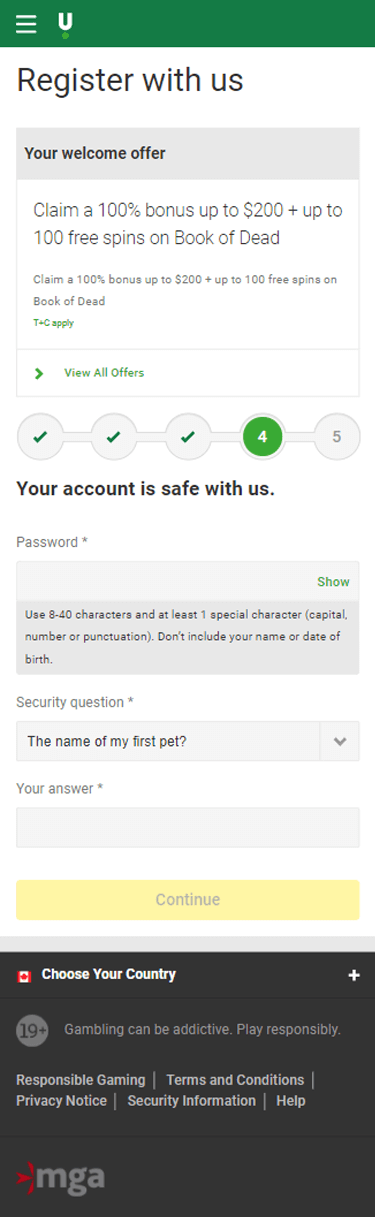375x1217 pixels.
Task: Select the second completed step checkmark
Action: coord(114,437)
